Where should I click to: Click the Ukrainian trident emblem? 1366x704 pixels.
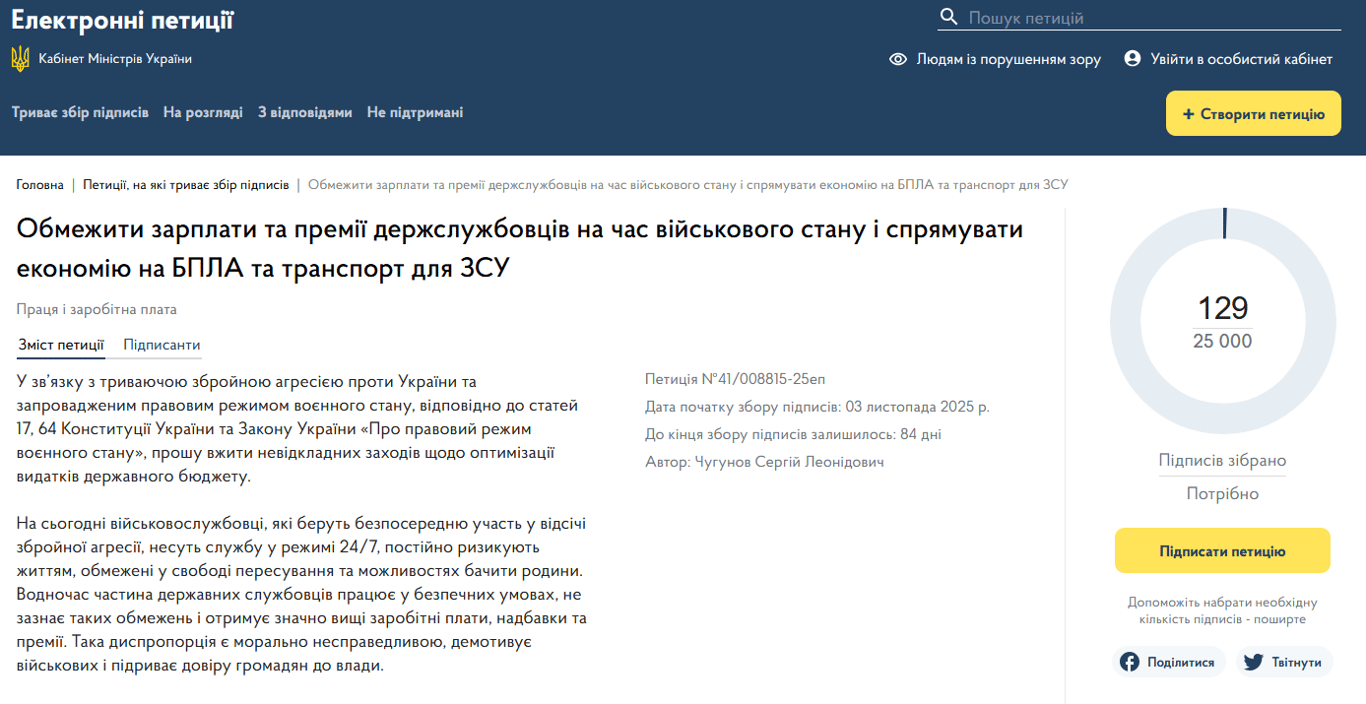tap(18, 58)
